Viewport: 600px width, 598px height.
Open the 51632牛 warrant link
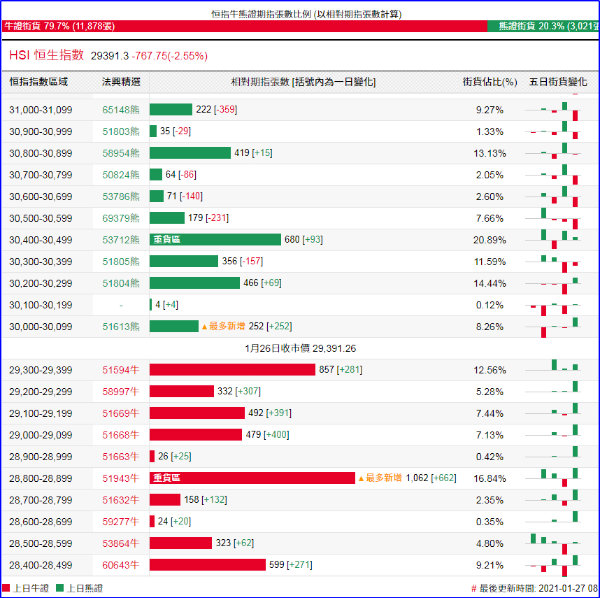pyautogui.click(x=121, y=500)
